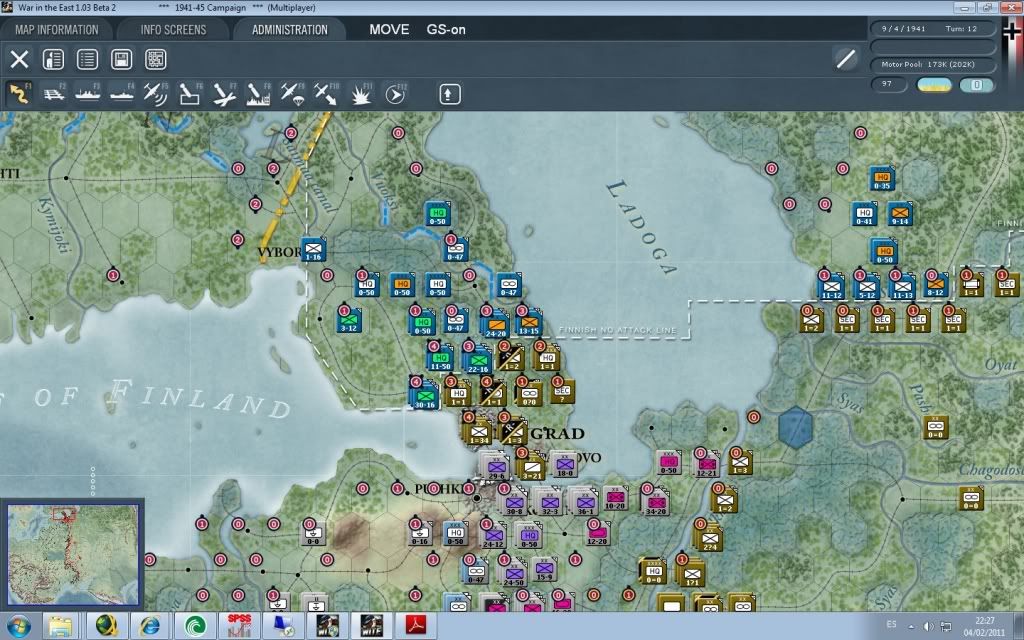Select the F3 naval transport ship icon
This screenshot has width=1024, height=640.
[88, 94]
